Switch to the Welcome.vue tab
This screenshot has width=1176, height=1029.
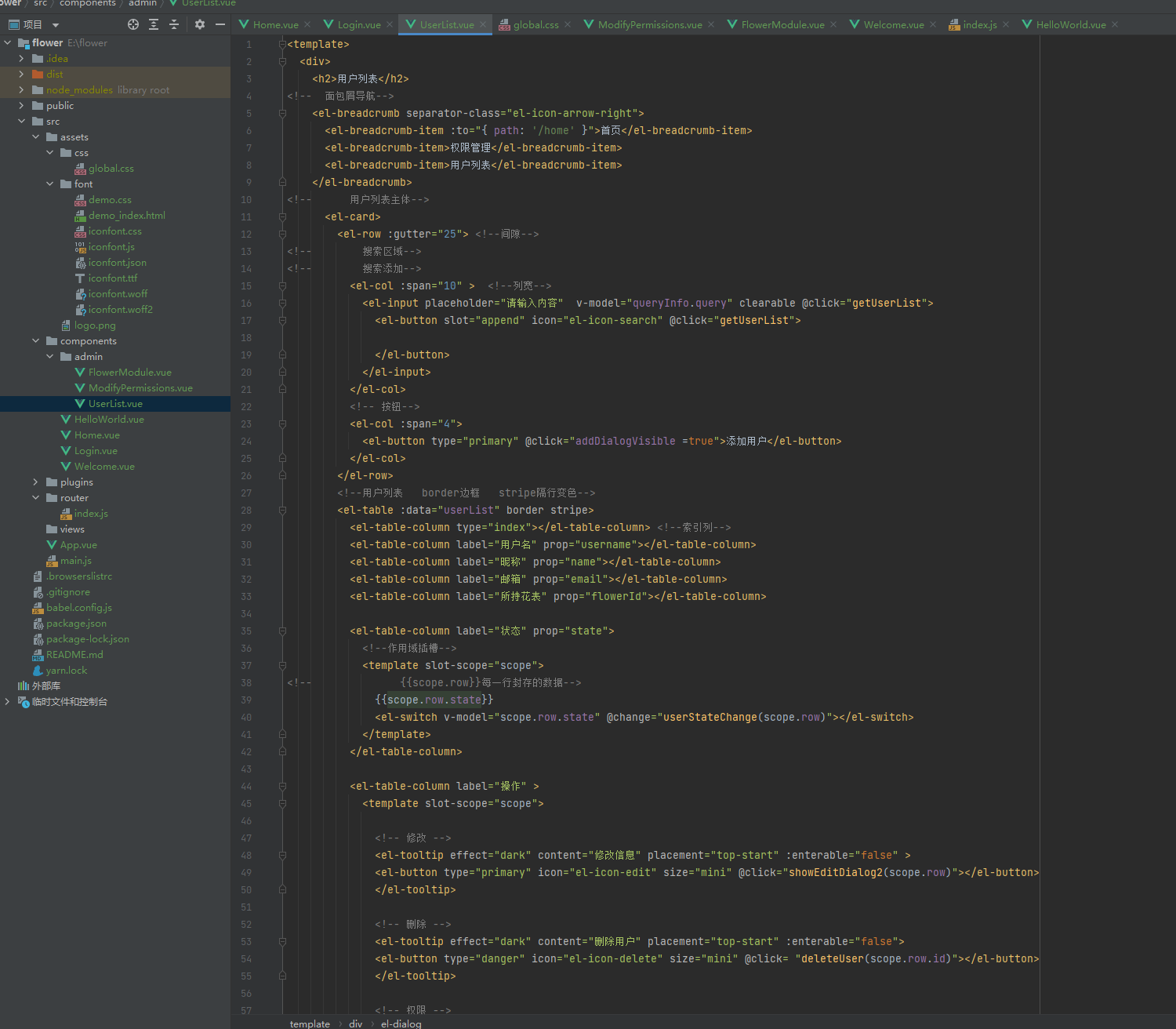894,24
